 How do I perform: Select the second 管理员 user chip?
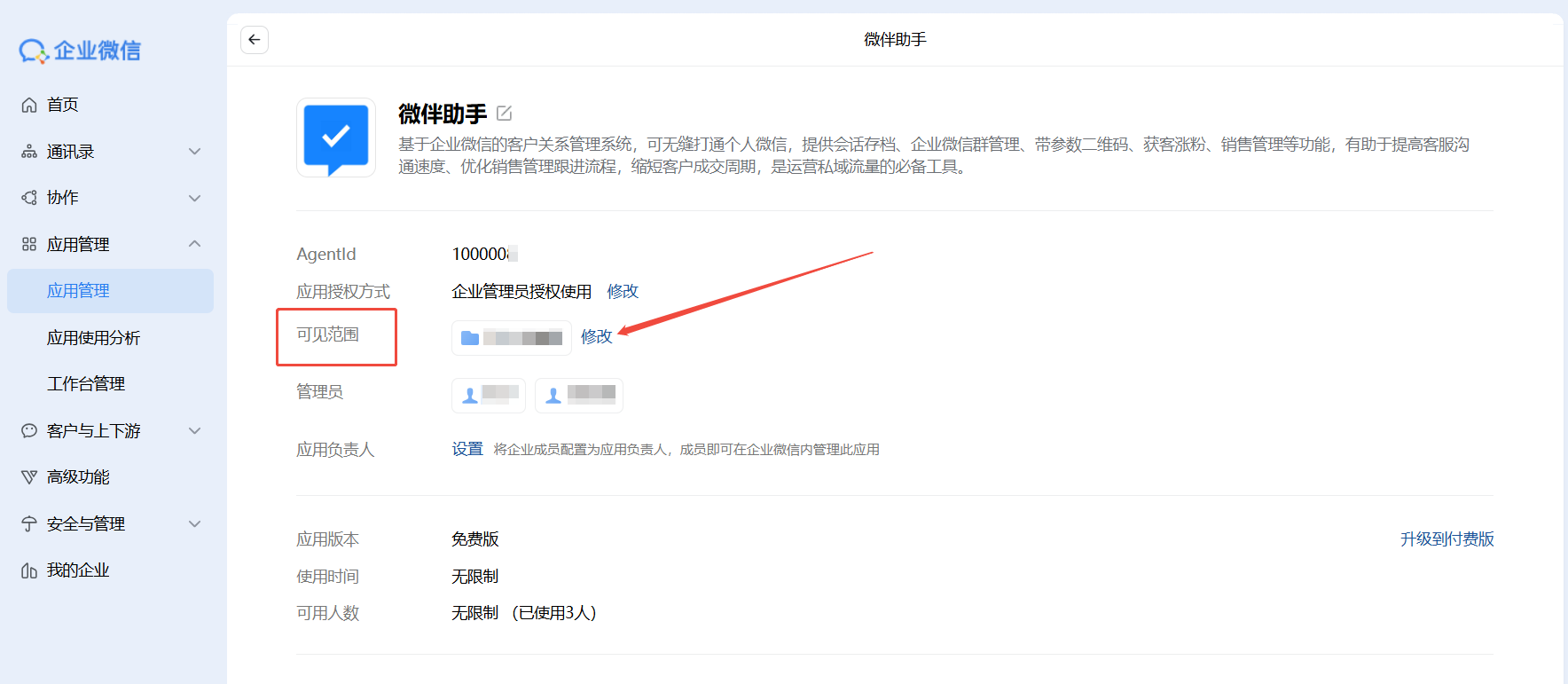pyautogui.click(x=579, y=396)
